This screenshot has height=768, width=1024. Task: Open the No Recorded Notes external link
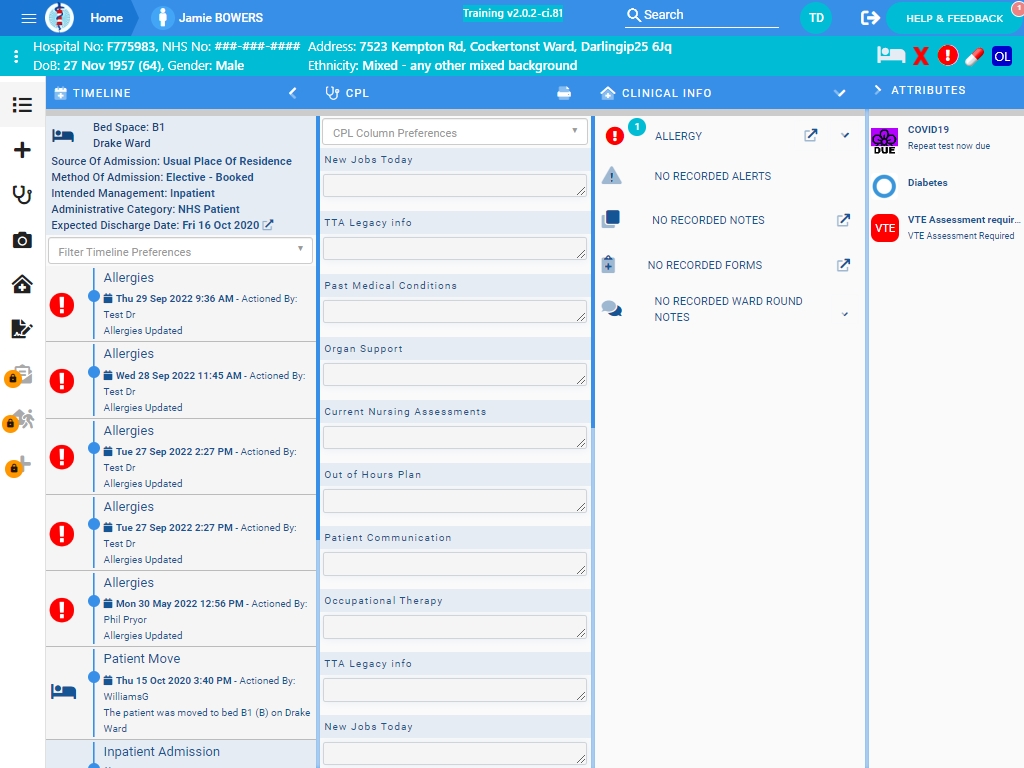pyautogui.click(x=843, y=220)
